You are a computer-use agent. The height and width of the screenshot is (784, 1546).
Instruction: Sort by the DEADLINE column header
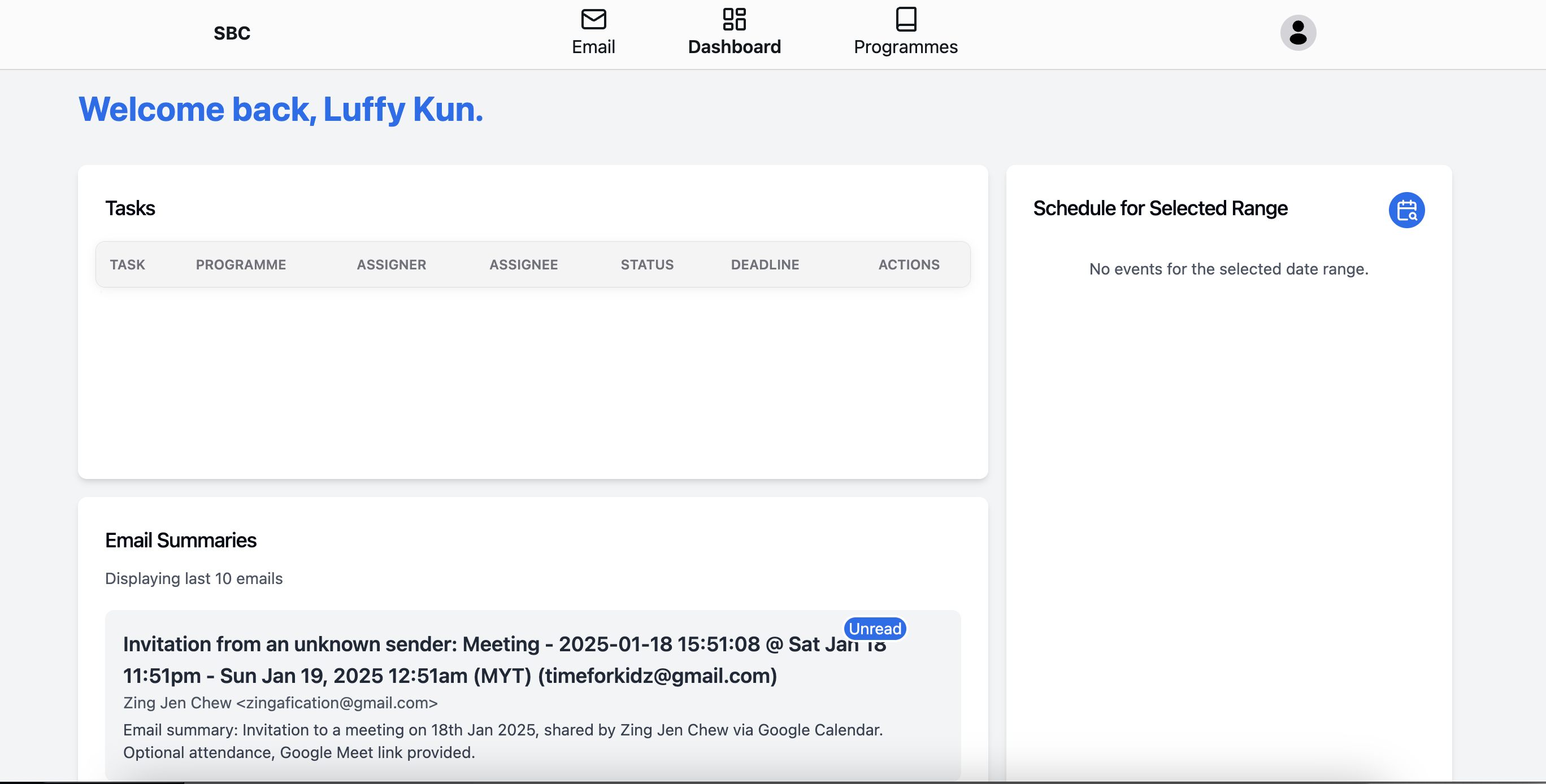[765, 264]
